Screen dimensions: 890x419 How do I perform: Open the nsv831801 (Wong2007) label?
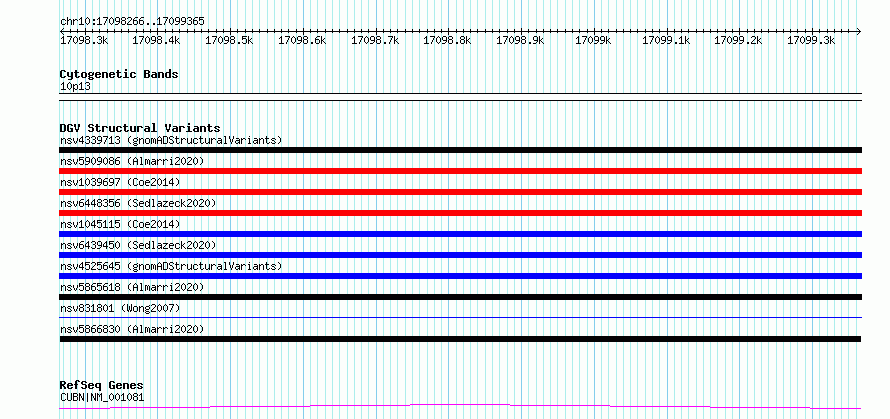120,308
